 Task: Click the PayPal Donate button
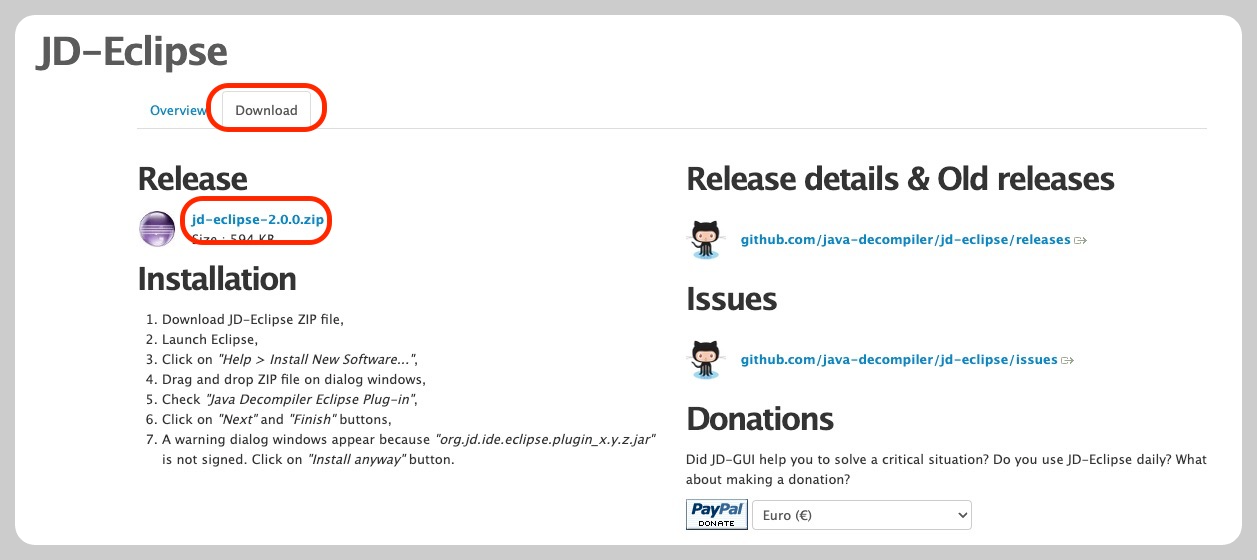[717, 515]
